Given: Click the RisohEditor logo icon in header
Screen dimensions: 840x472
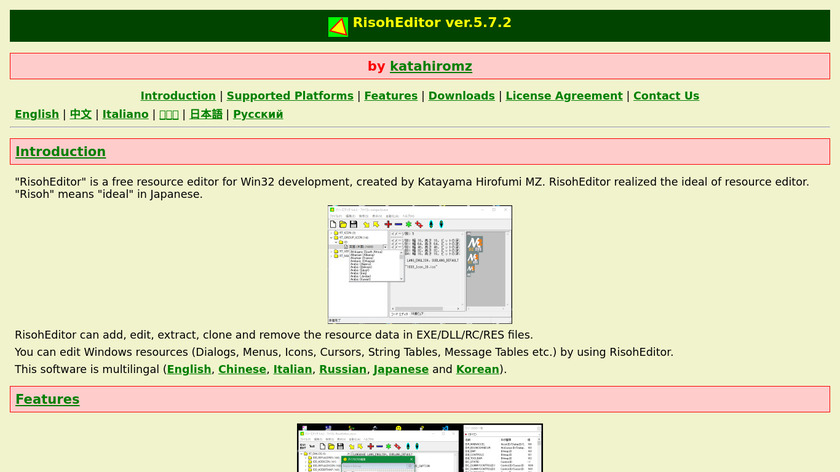Looking at the screenshot, I should tap(338, 27).
